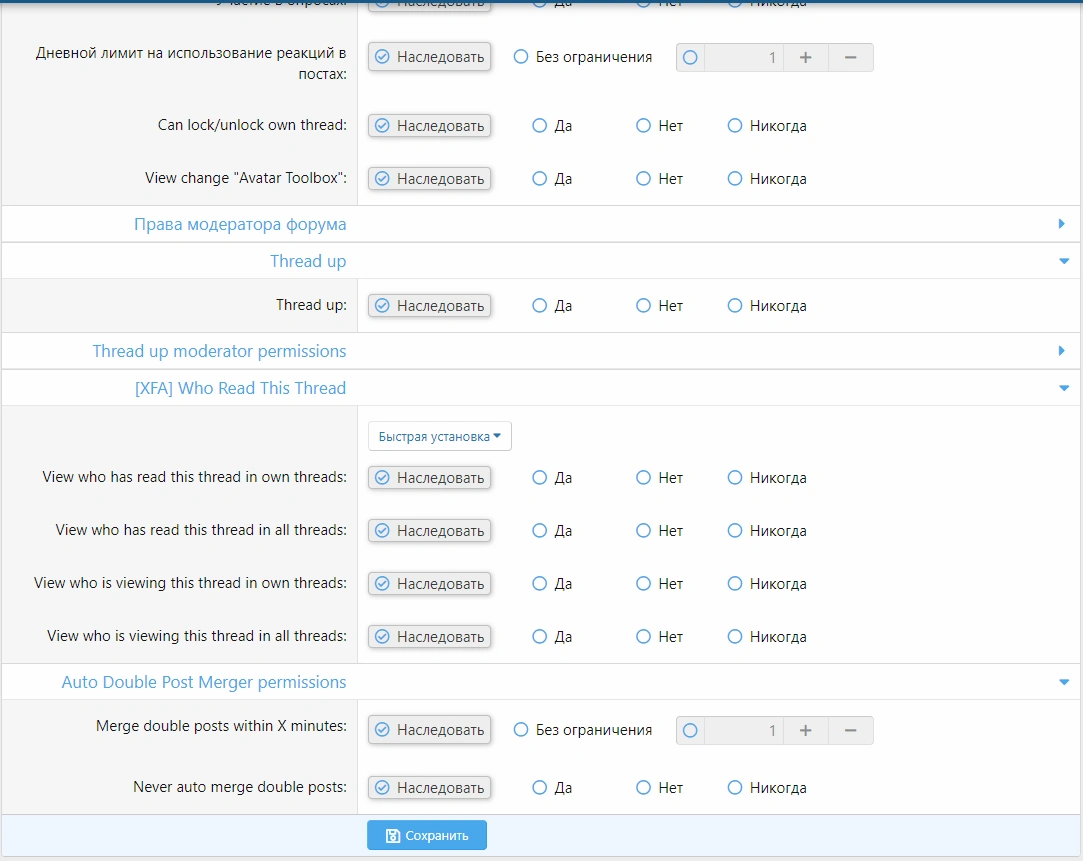The width and height of the screenshot is (1083, 861).
Task: Expand the Права модератора форума section arrow
Action: pyautogui.click(x=1062, y=224)
